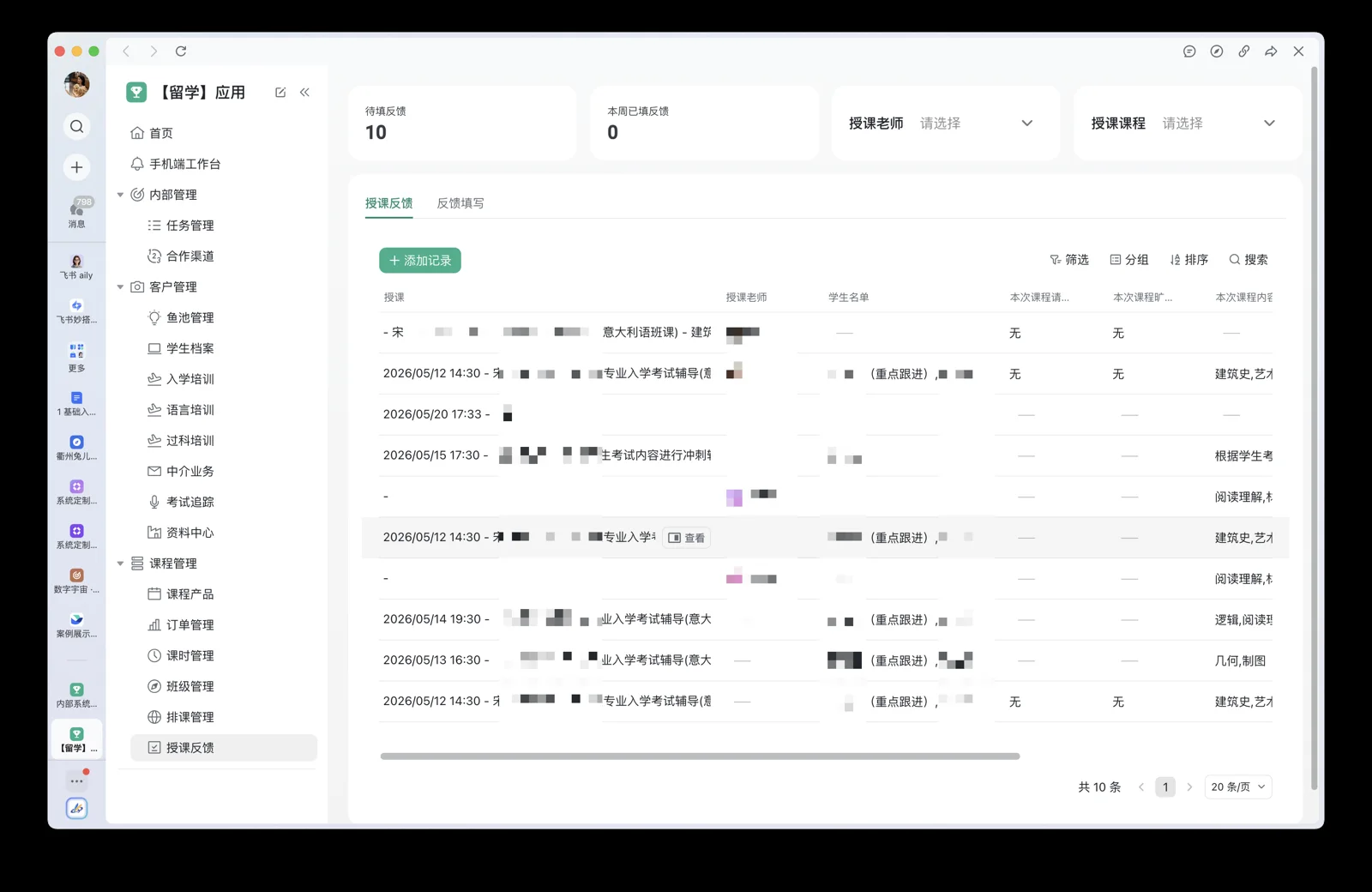Collapse the 课程管理 tree group
The image size is (1372, 892).
[x=120, y=564]
